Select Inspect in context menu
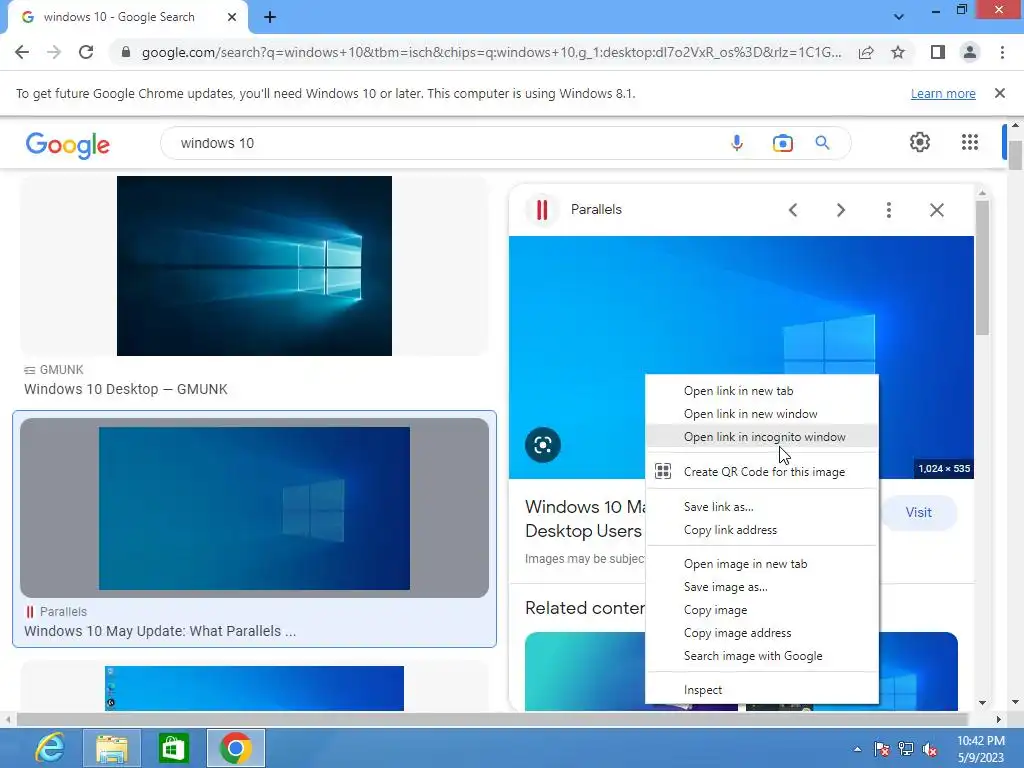 pos(761,690)
